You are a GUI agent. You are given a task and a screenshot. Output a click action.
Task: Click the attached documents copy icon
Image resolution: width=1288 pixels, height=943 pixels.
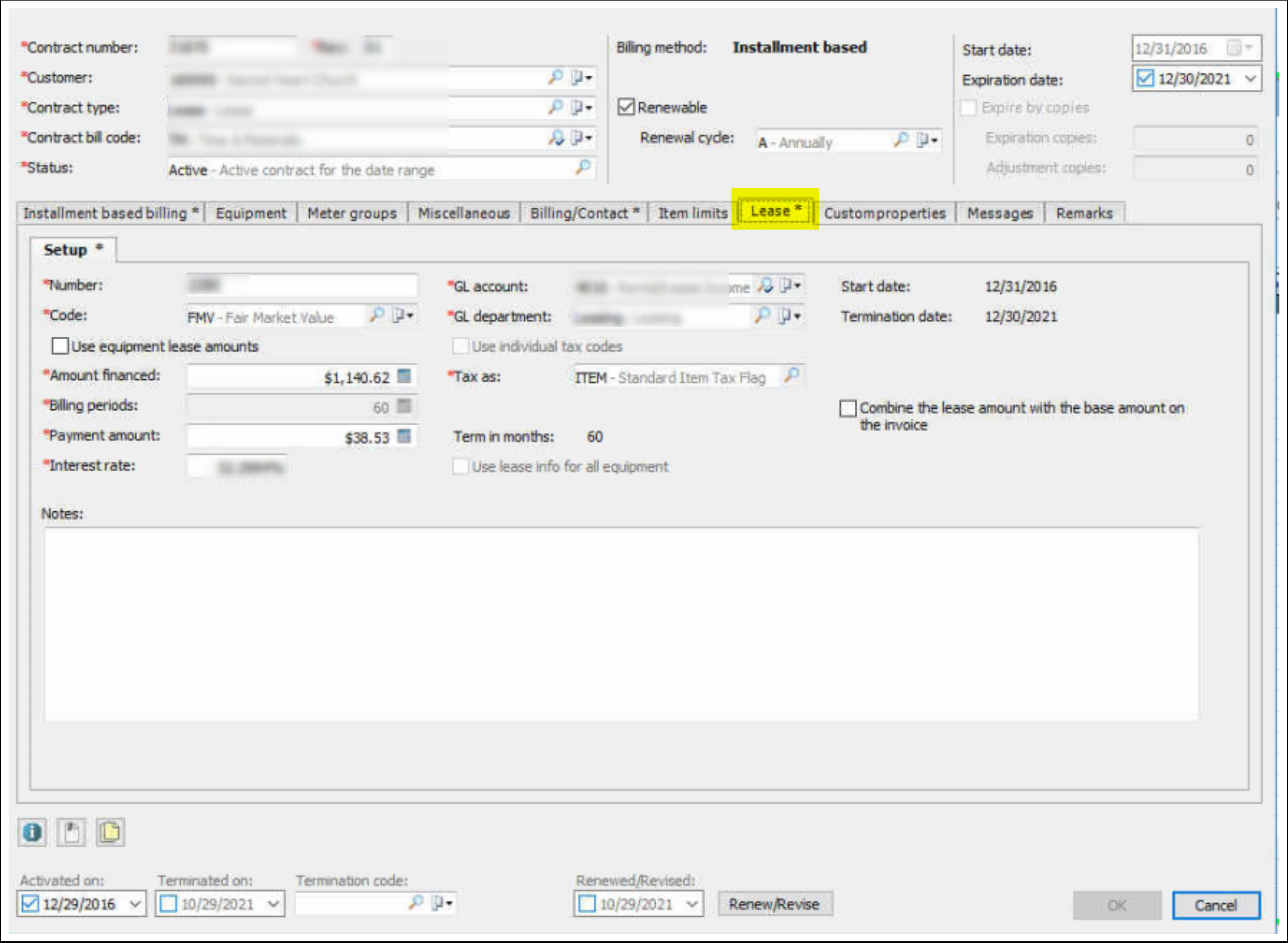110,832
